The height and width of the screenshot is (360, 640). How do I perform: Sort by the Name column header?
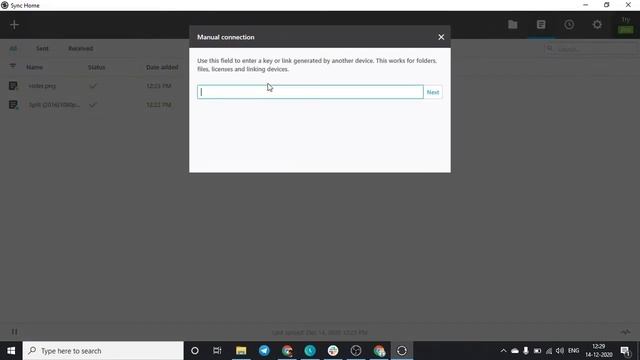pos(35,67)
